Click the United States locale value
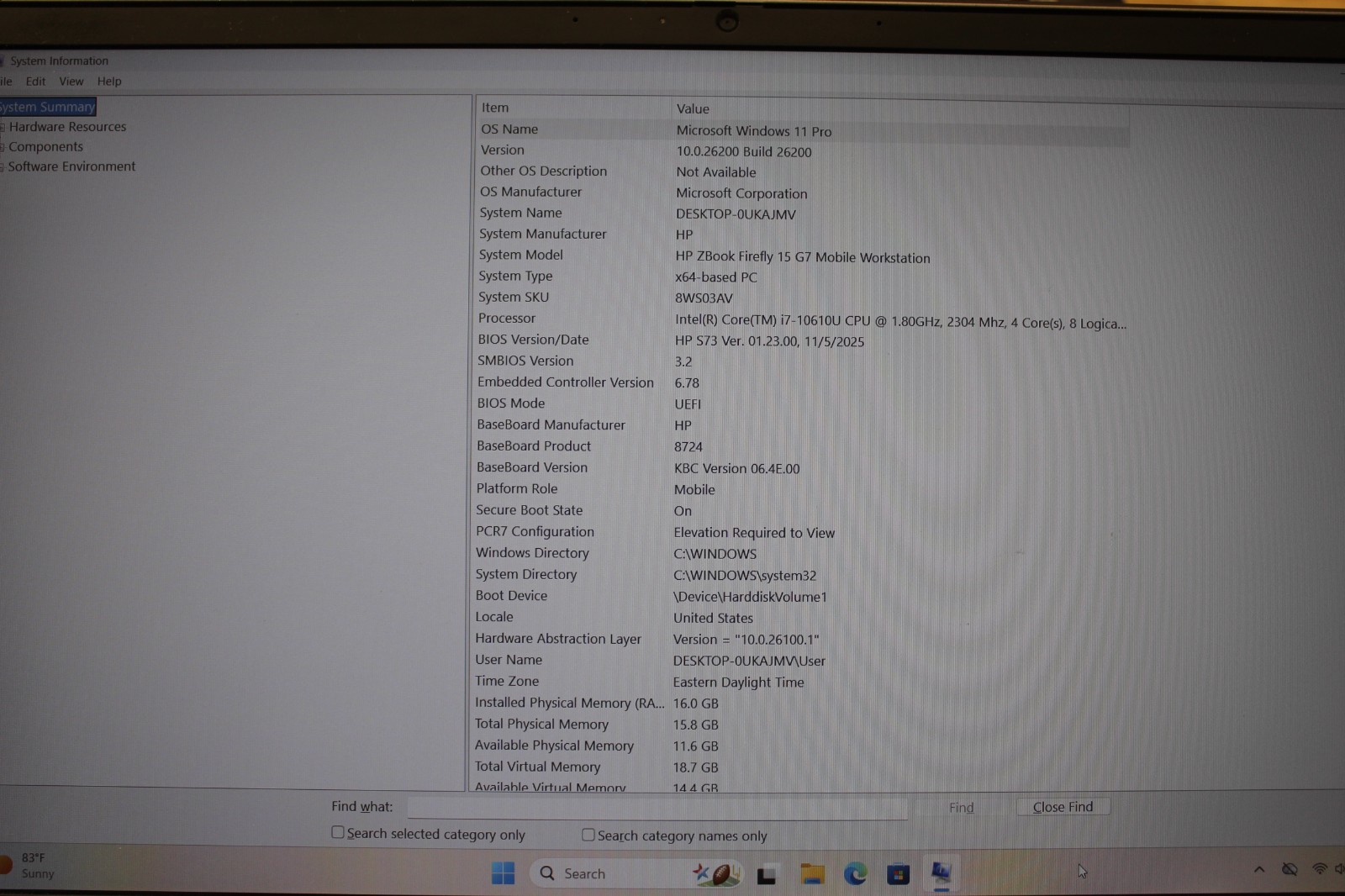 pyautogui.click(x=713, y=618)
